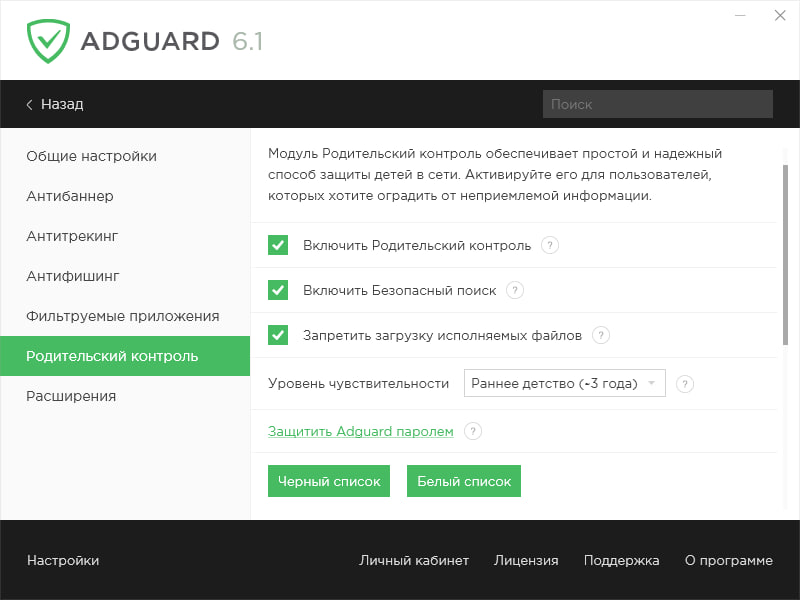The width and height of the screenshot is (800, 600).
Task: Click help icon beside Включить Безопасный поиск
Action: click(515, 290)
